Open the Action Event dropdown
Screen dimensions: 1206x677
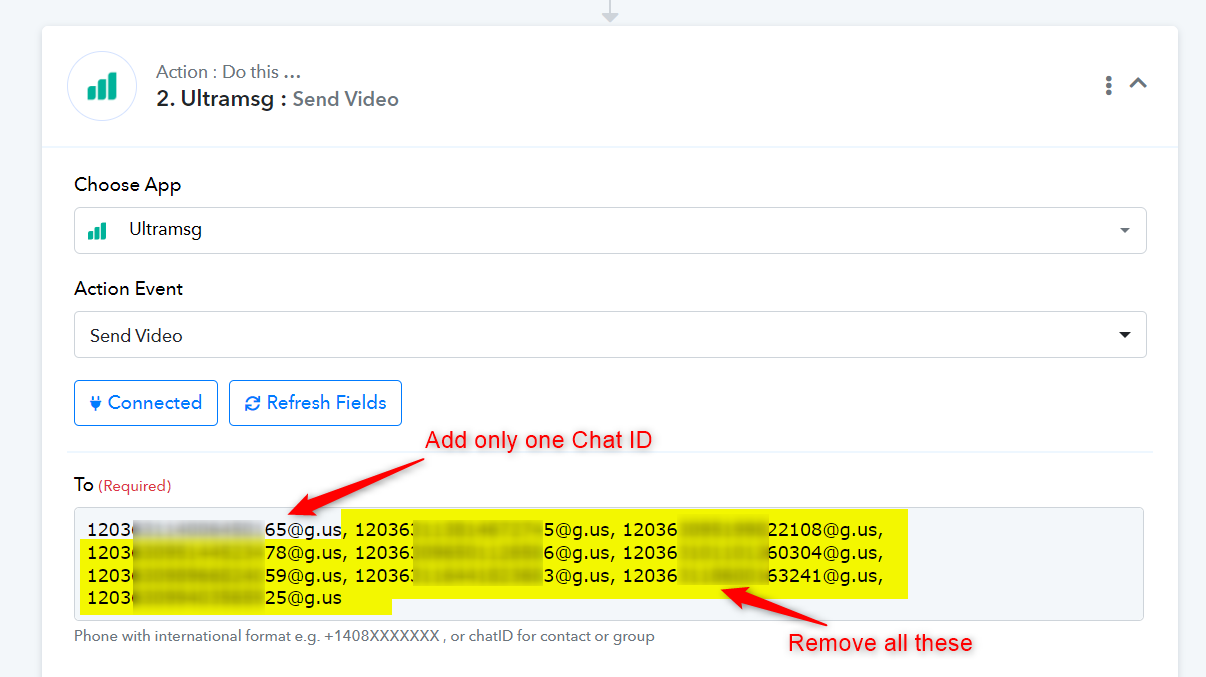[x=610, y=335]
